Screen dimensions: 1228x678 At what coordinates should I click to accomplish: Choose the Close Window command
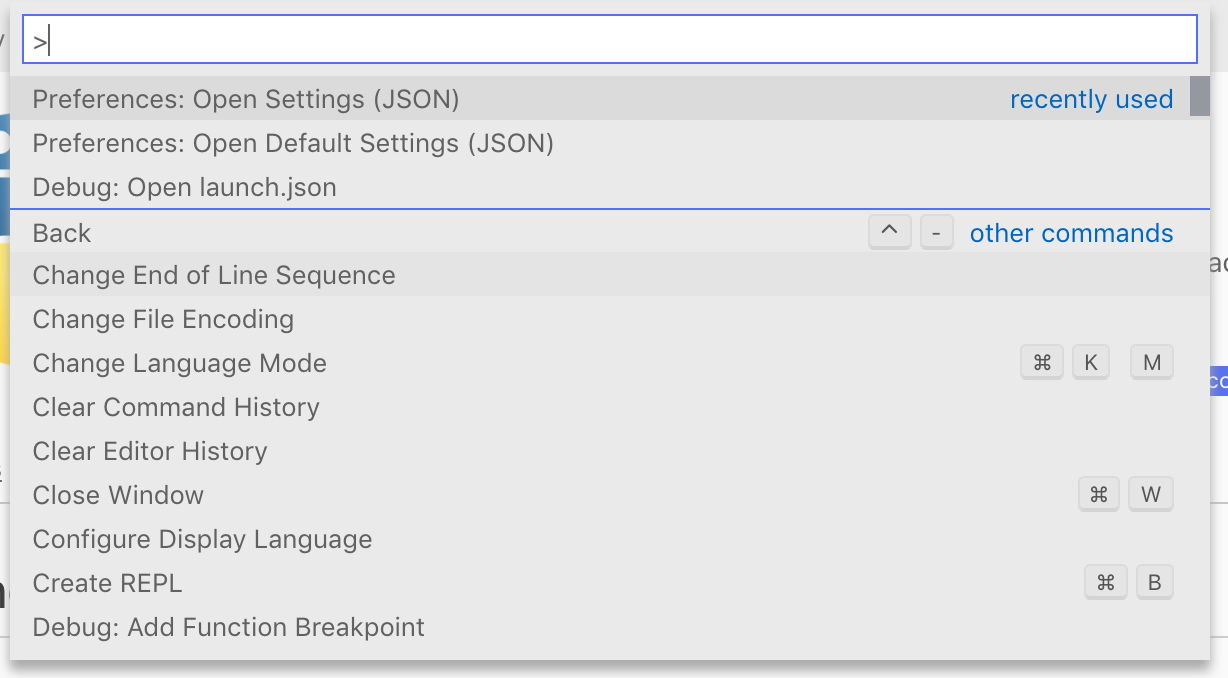tap(118, 496)
